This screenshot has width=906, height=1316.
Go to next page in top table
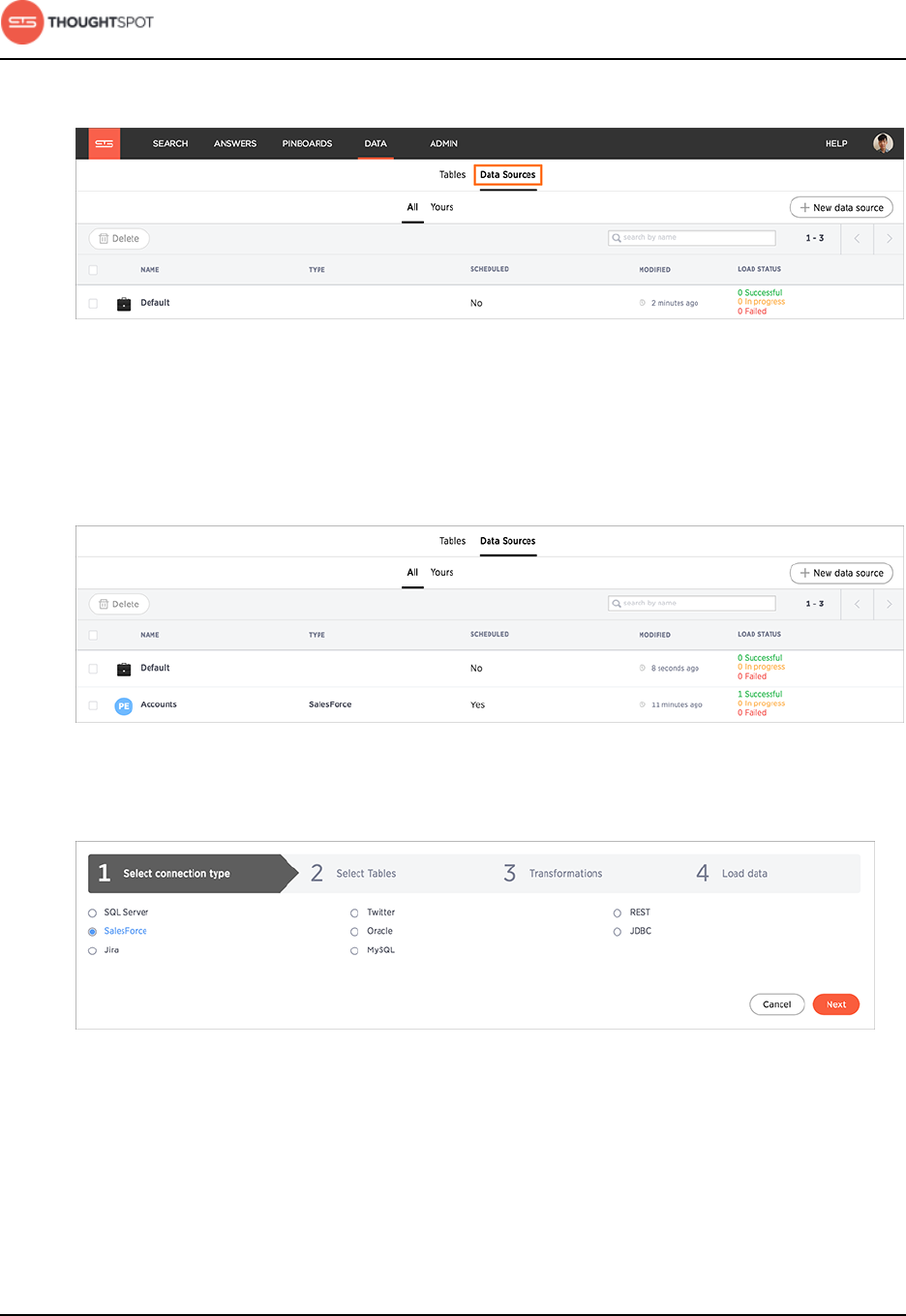[889, 238]
